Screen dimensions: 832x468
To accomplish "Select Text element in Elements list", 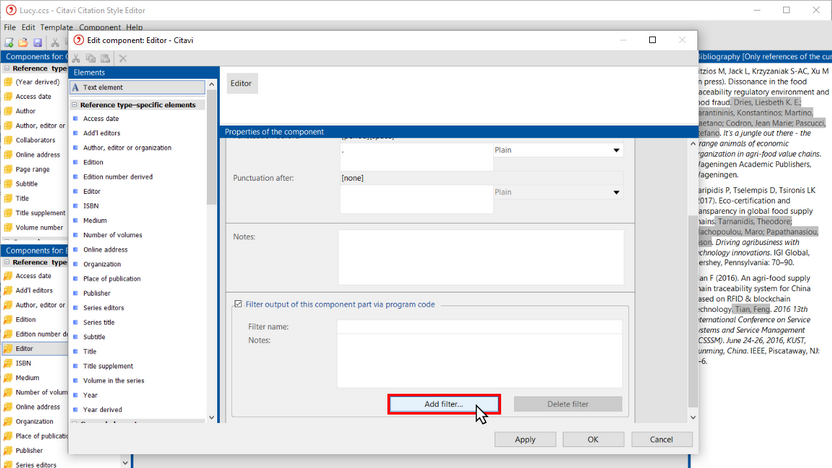I will tap(137, 87).
